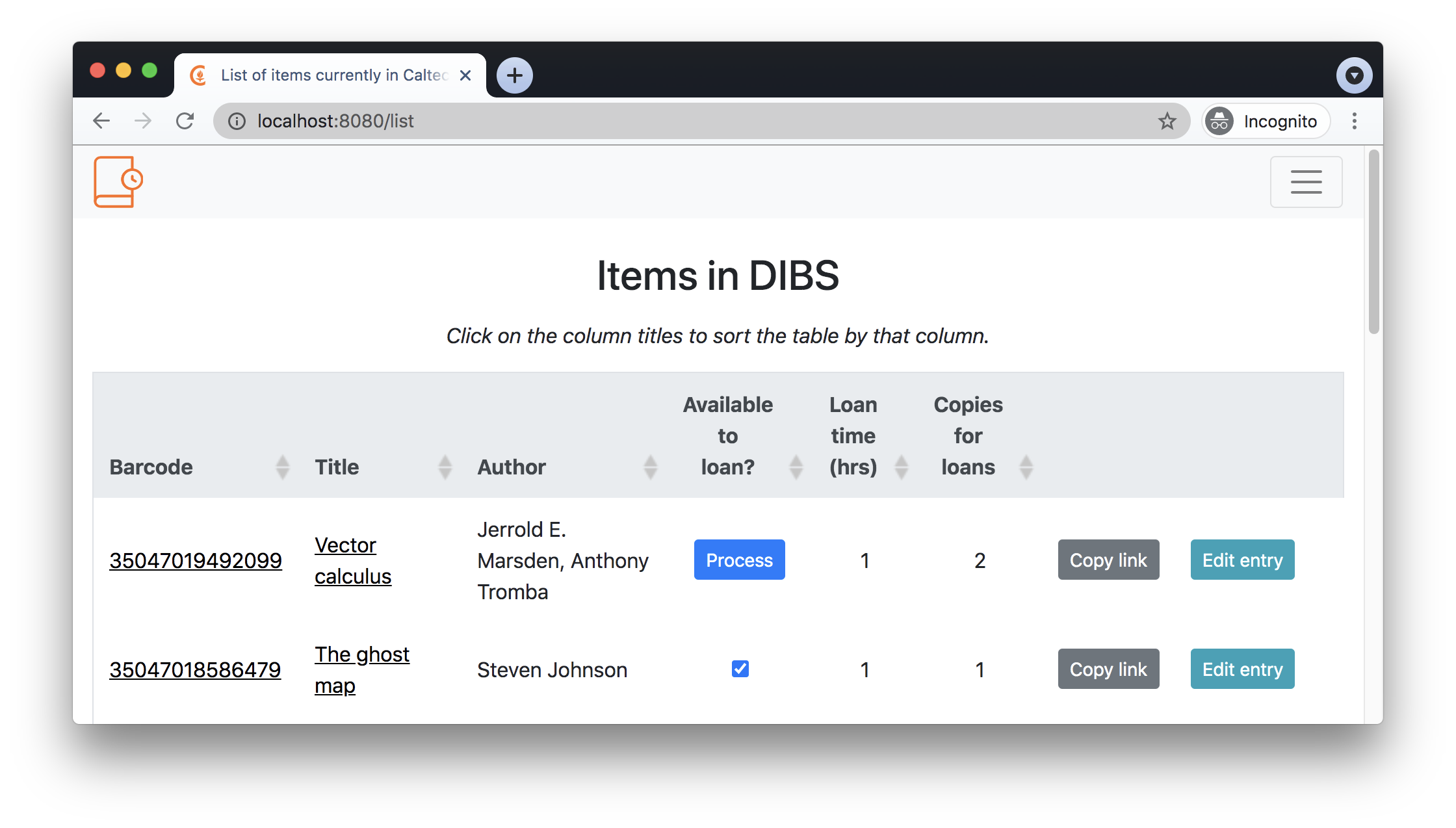Click the page vertical scrollbar

(x=1373, y=242)
